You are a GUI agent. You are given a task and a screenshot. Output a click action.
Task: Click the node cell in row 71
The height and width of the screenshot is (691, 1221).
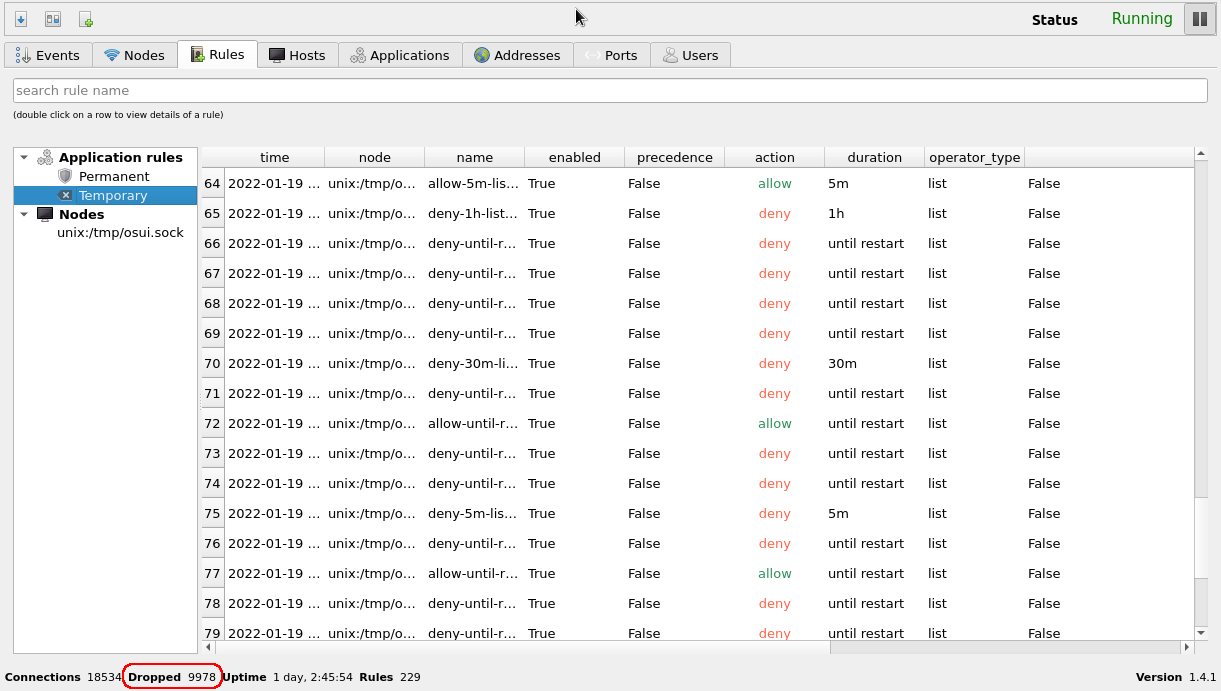pos(374,394)
